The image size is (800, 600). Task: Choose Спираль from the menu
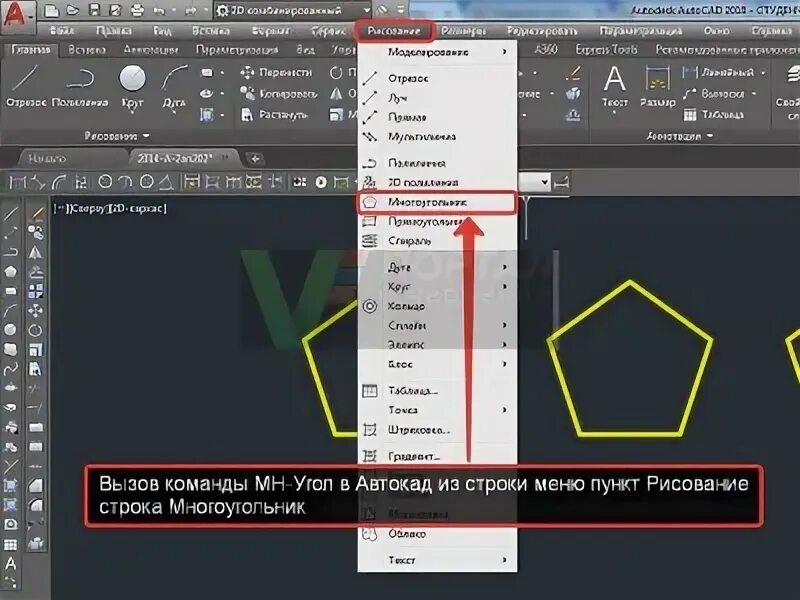click(438, 241)
